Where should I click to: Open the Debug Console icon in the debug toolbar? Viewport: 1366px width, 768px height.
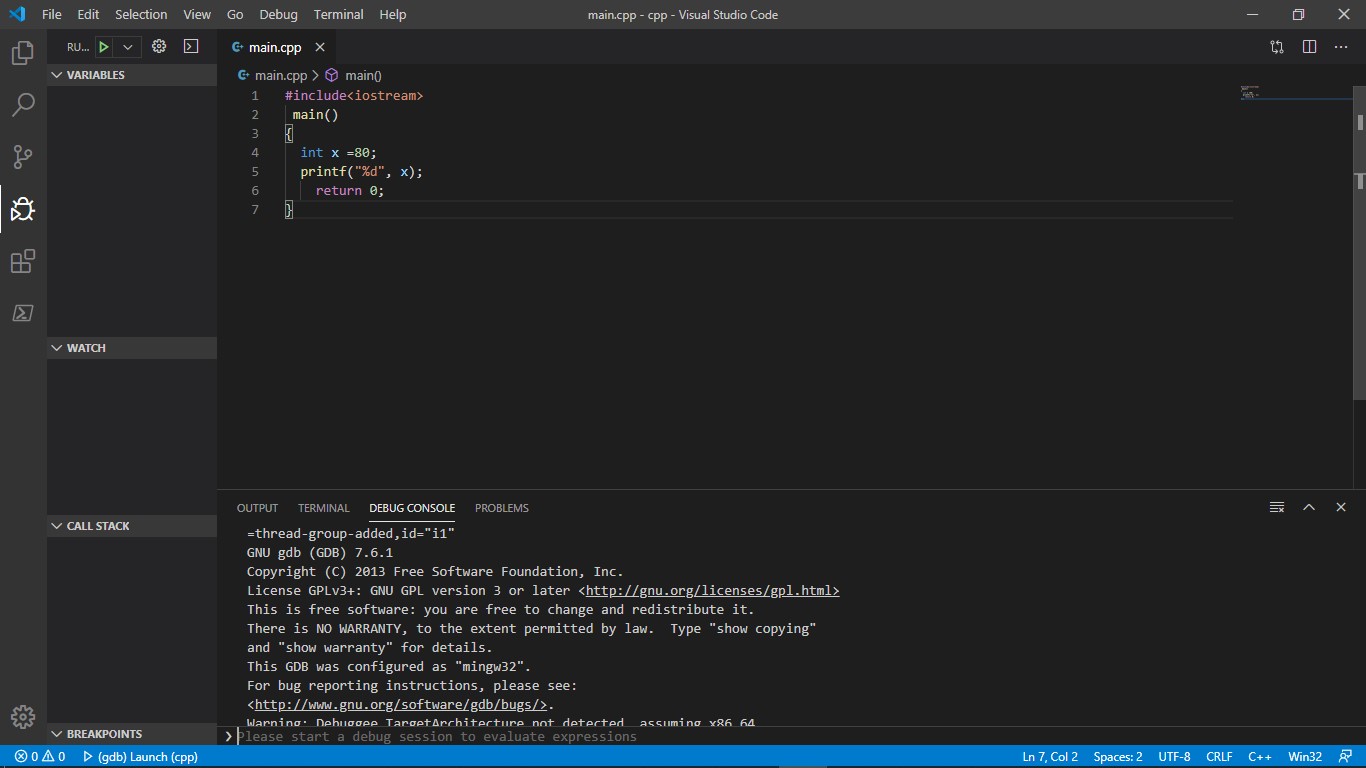(190, 47)
